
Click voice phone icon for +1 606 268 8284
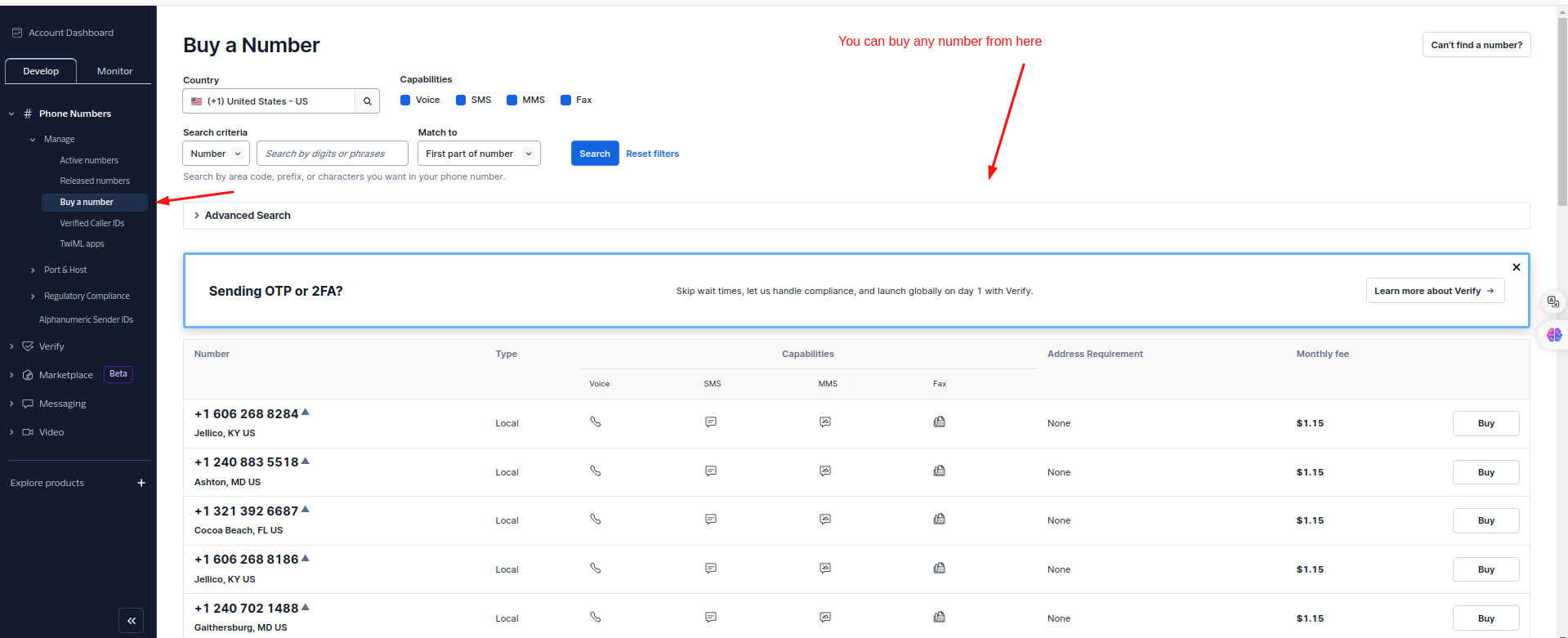(596, 422)
